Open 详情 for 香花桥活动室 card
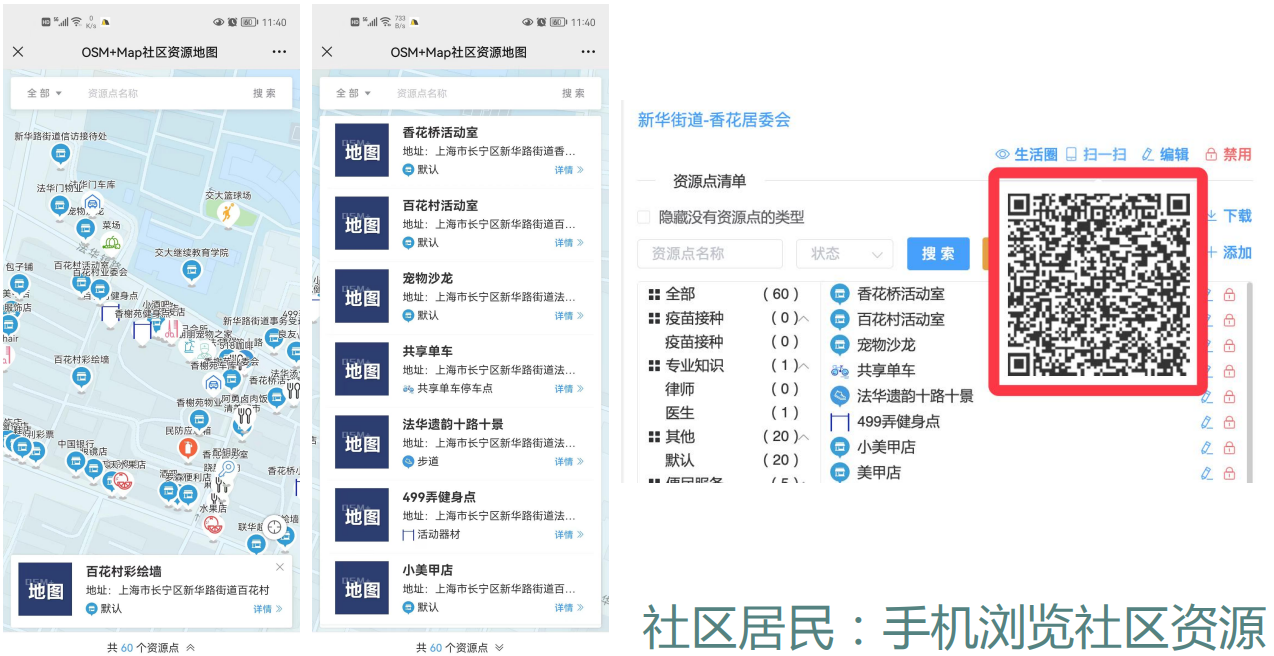The width and height of the screenshot is (1274, 656). [x=569, y=170]
